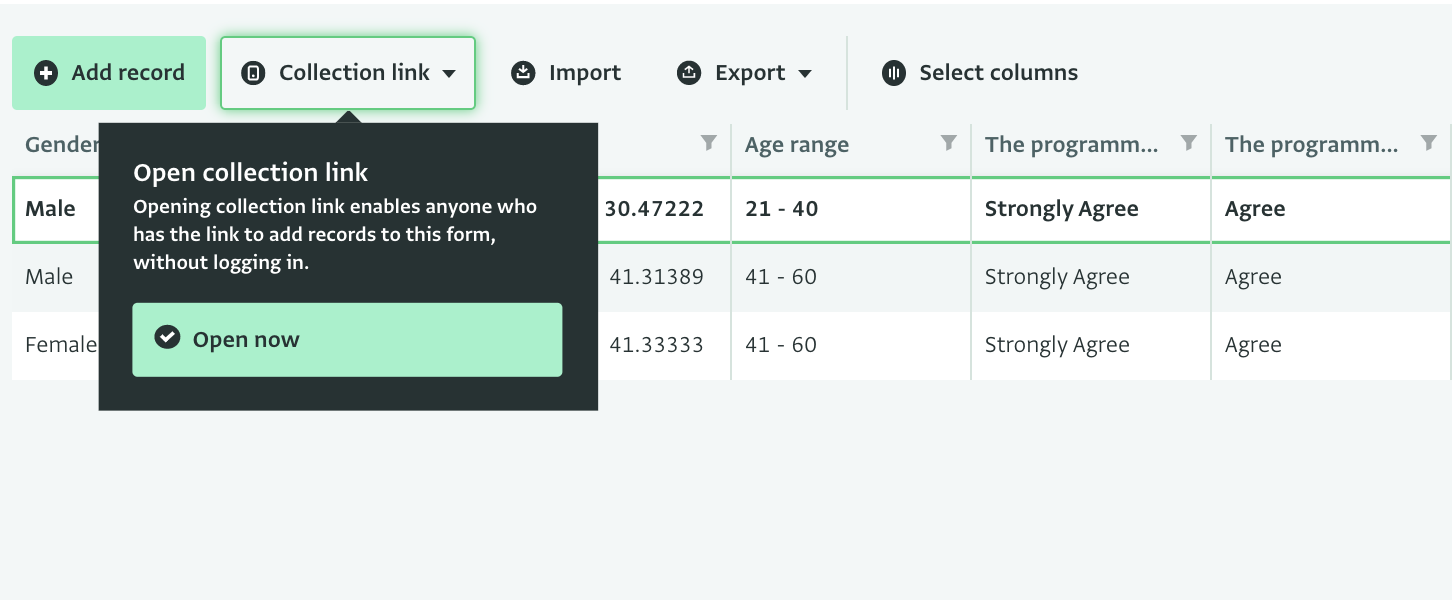Click the value 30.47222

pos(654,209)
